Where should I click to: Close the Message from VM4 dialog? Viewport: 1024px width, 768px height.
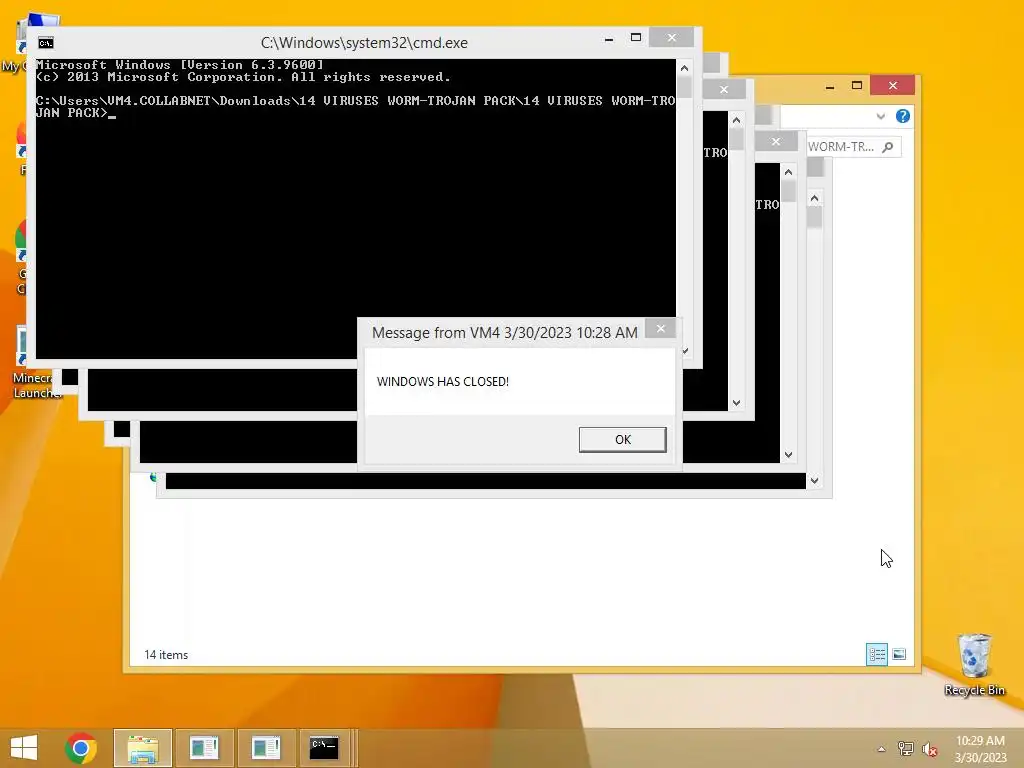point(660,328)
